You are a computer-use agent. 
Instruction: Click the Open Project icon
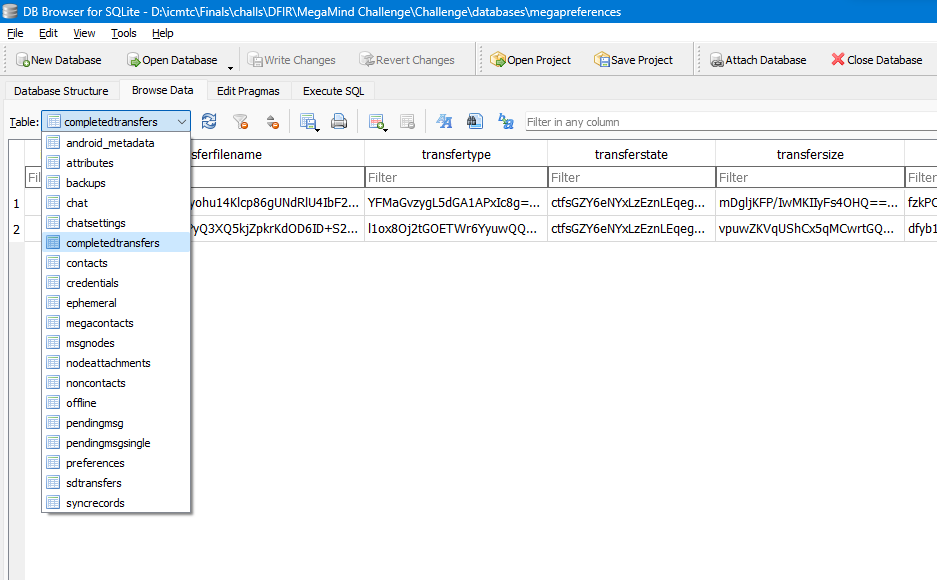(497, 60)
